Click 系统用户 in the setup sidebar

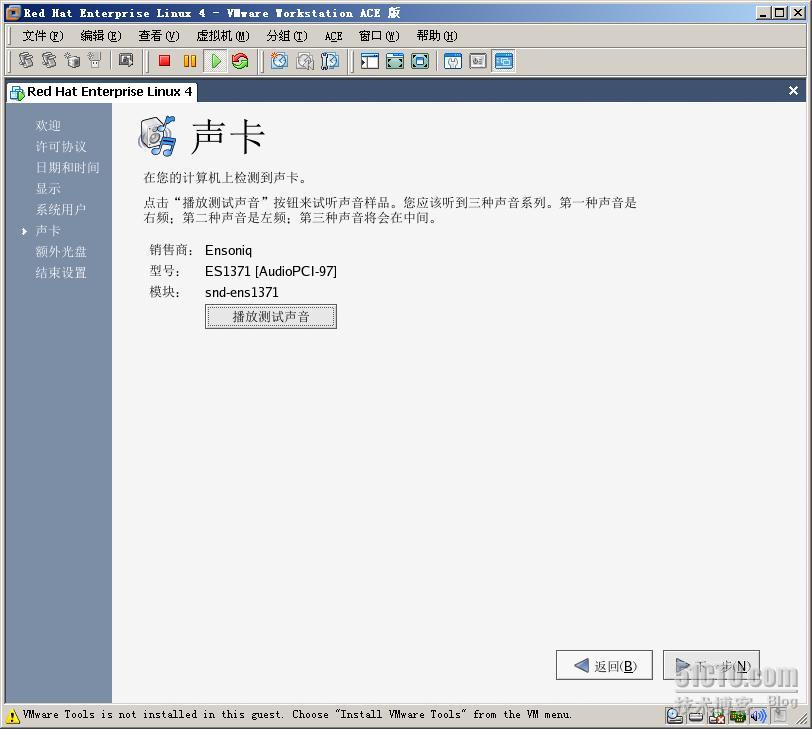[x=61, y=210]
